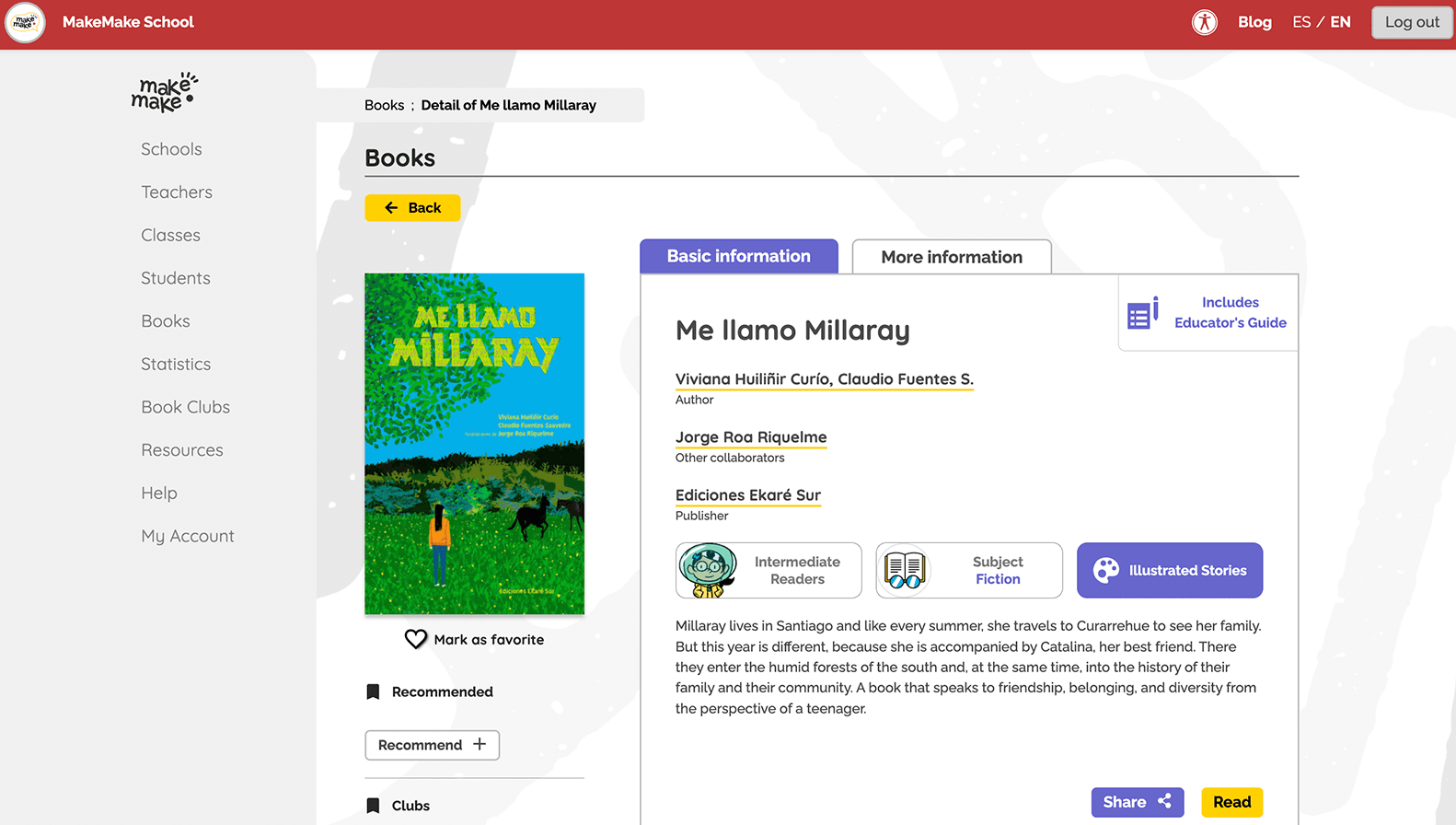Click the yellow Read button

(1231, 802)
